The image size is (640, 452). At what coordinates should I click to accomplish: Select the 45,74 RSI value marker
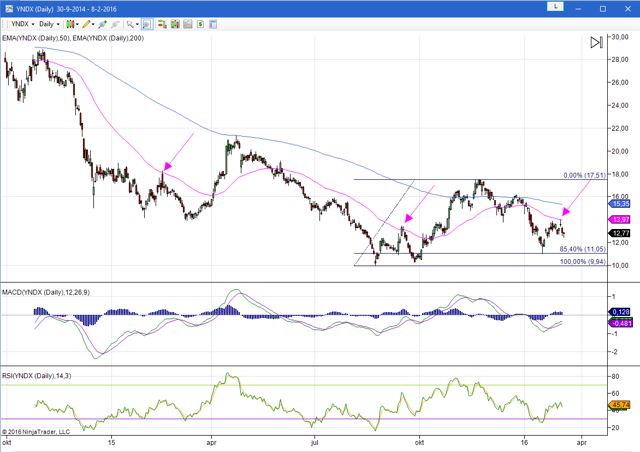[x=620, y=405]
